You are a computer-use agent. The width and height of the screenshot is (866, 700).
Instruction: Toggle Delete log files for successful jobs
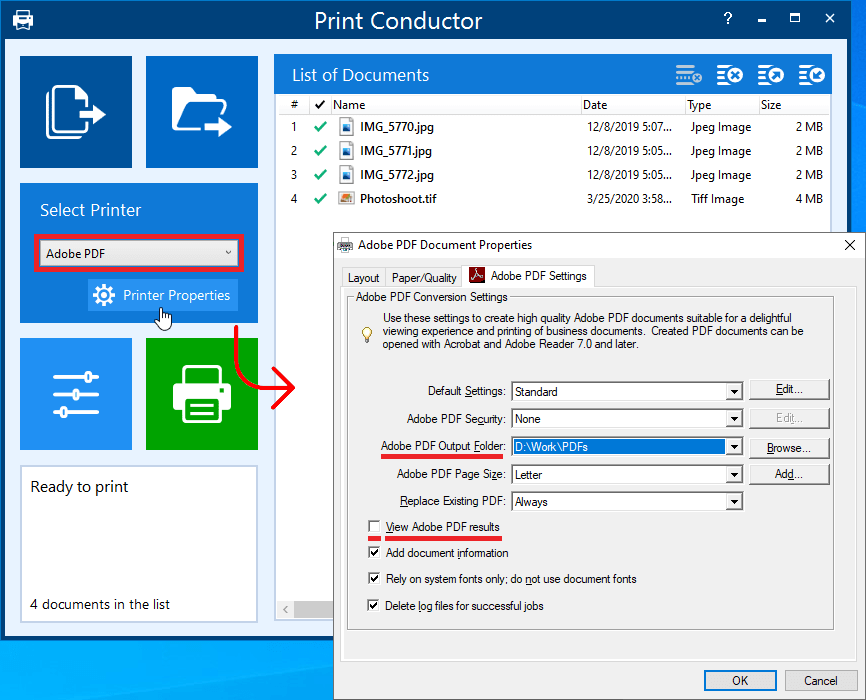point(374,606)
